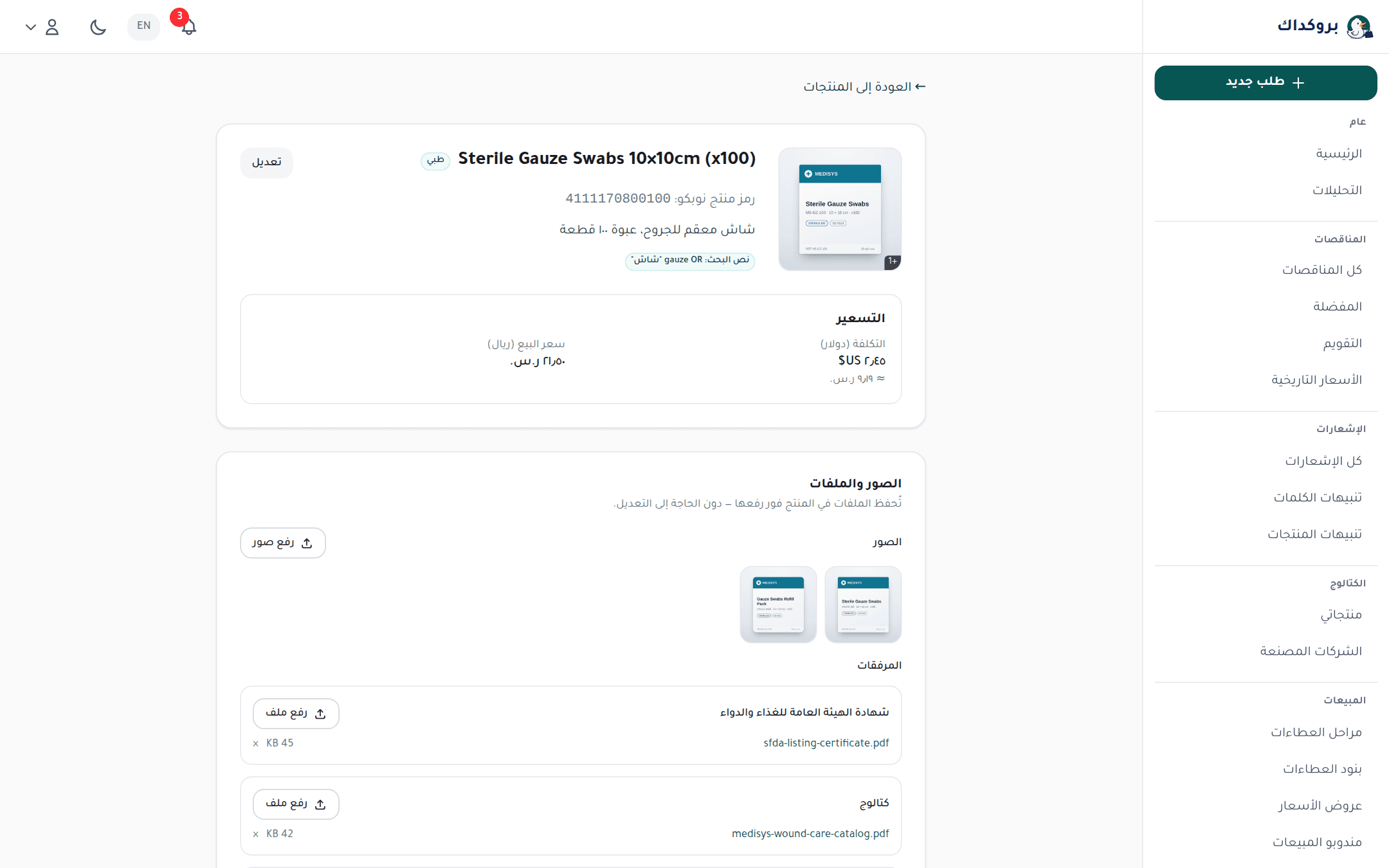
Task: Open منتجاتي catalog page
Action: pos(1341,615)
